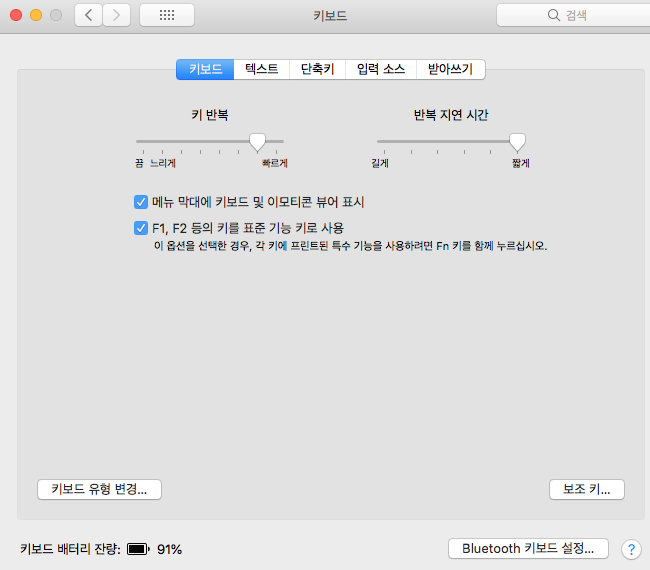Click the 키 반복 slider thumb
This screenshot has width=650, height=570.
(x=257, y=142)
